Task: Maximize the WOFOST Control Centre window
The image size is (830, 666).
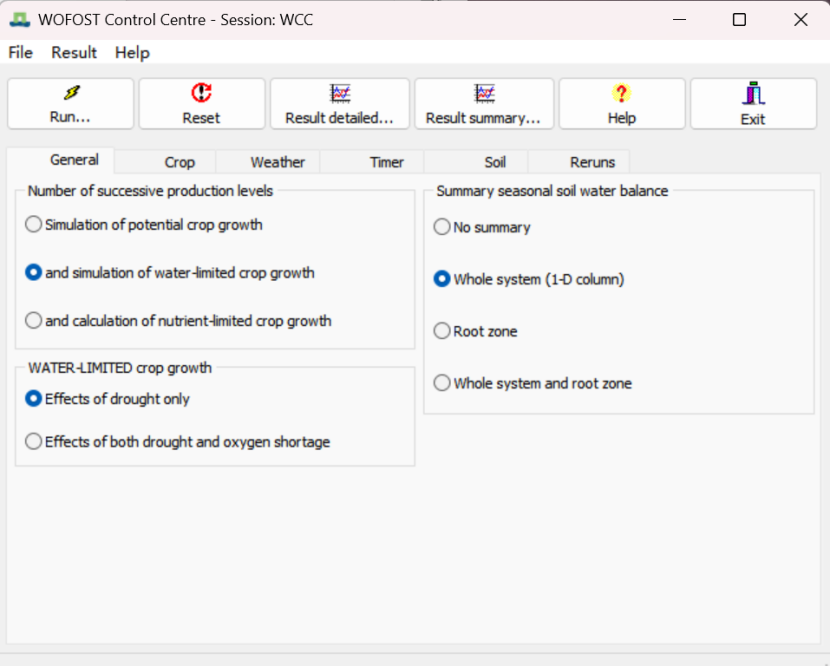Action: pyautogui.click(x=739, y=20)
